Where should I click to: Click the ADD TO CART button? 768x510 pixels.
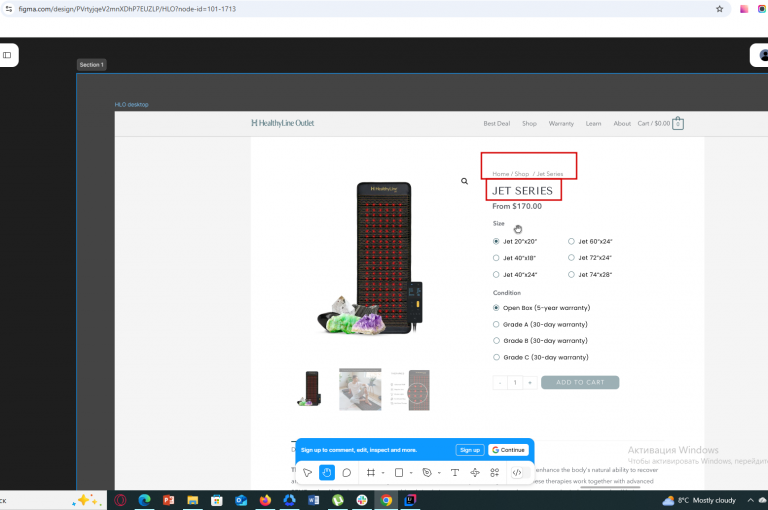580,382
